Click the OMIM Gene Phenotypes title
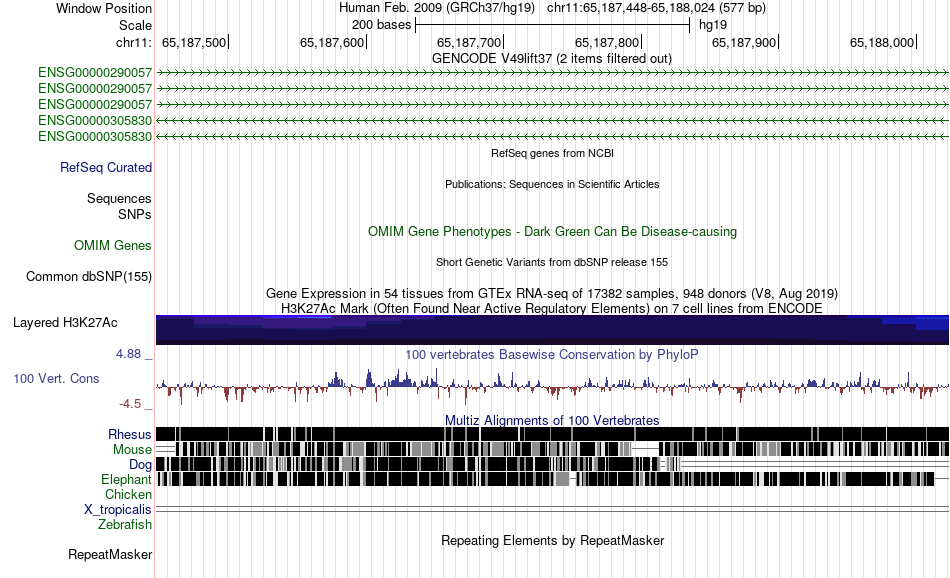The width and height of the screenshot is (950, 578). [x=552, y=231]
